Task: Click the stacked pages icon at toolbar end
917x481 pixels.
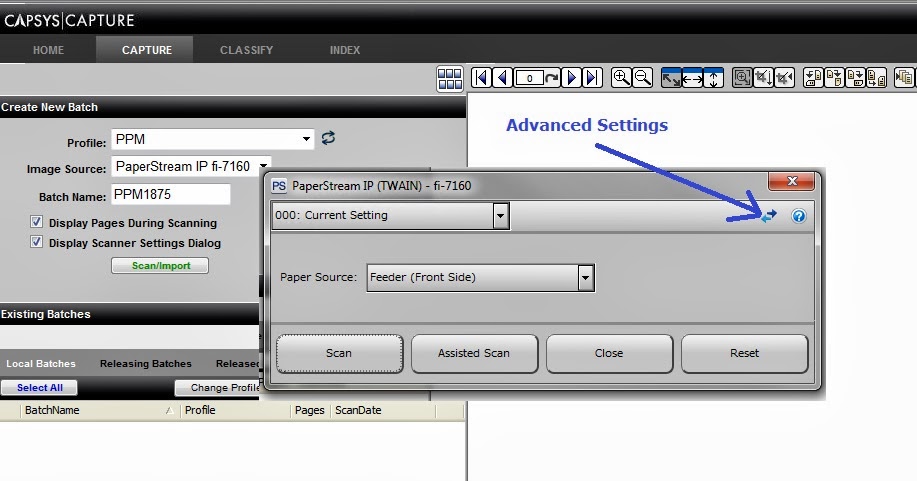Action: [904, 78]
